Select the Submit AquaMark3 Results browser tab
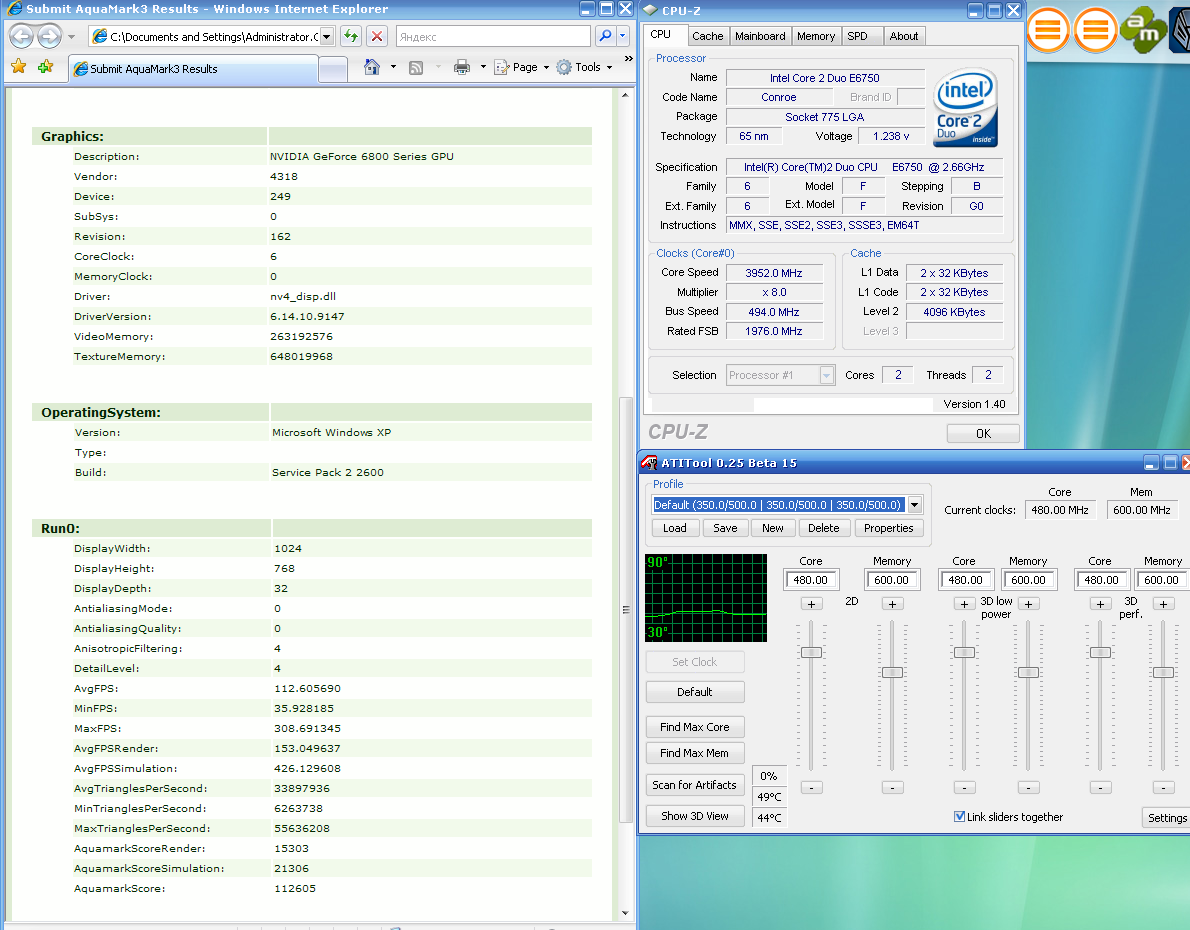 pos(193,68)
